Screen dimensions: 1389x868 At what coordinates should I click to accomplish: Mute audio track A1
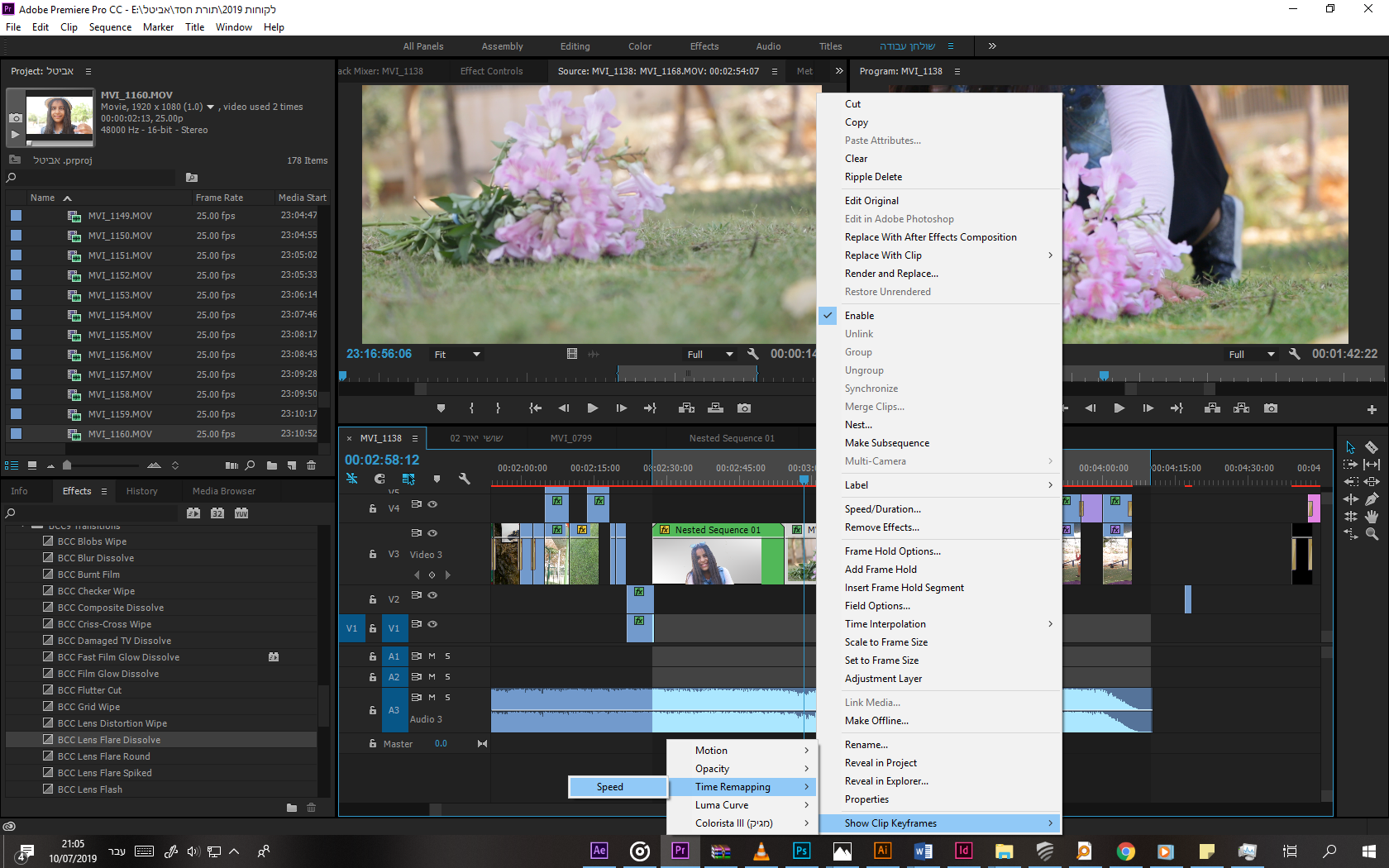432,656
